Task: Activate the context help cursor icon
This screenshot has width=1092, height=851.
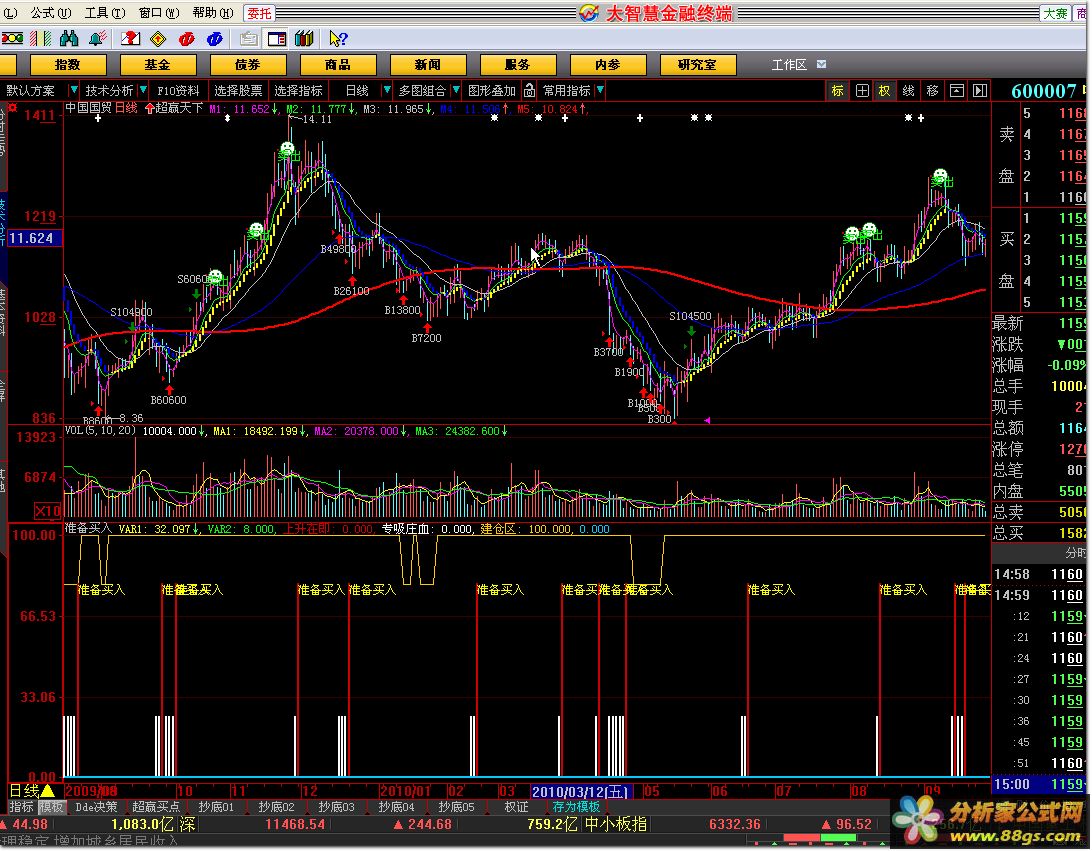Action: pos(338,39)
